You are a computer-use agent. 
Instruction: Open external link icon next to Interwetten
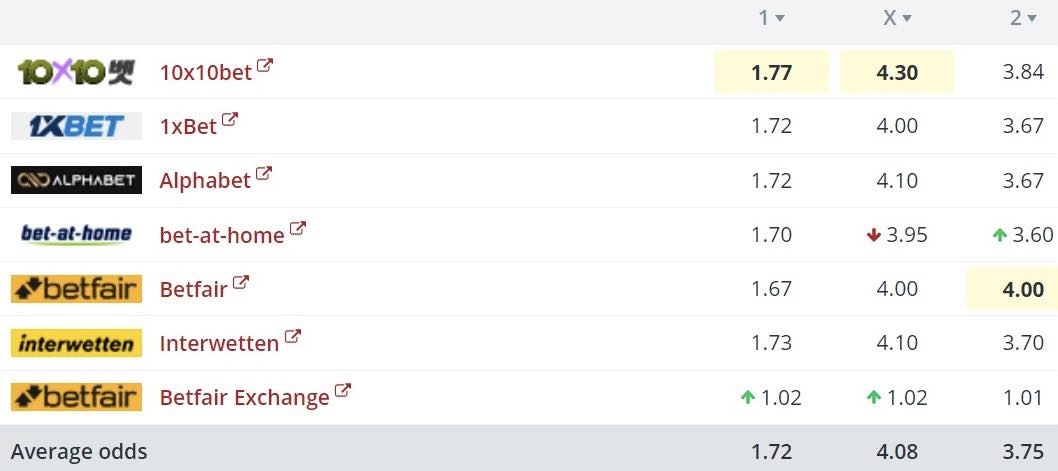pos(293,336)
